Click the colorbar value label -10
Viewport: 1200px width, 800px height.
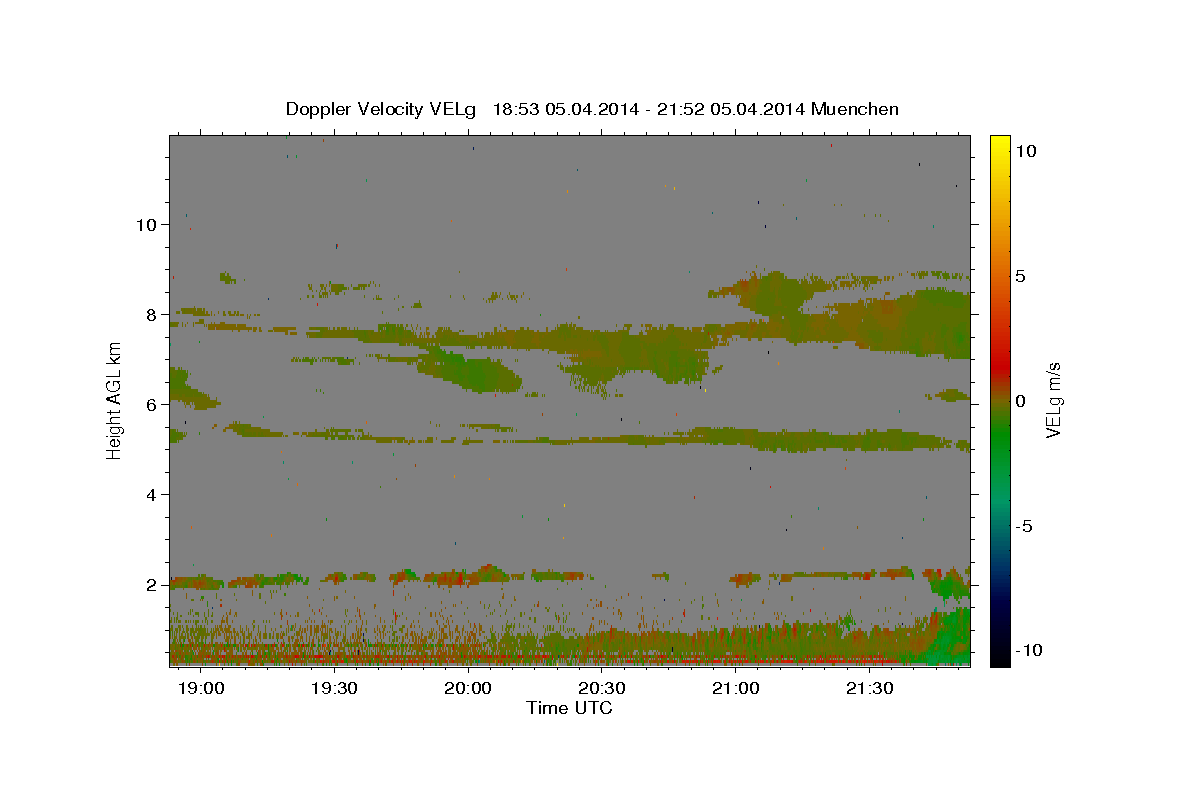(x=1028, y=651)
